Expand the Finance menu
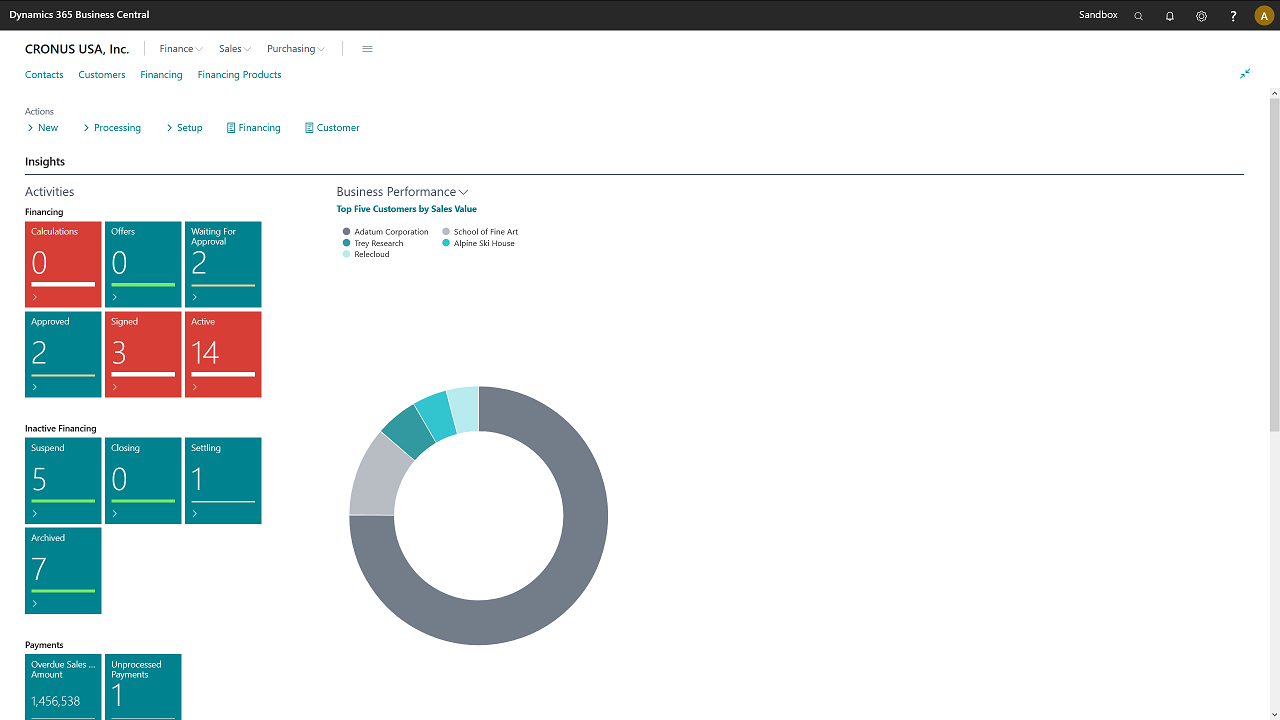 tap(181, 49)
